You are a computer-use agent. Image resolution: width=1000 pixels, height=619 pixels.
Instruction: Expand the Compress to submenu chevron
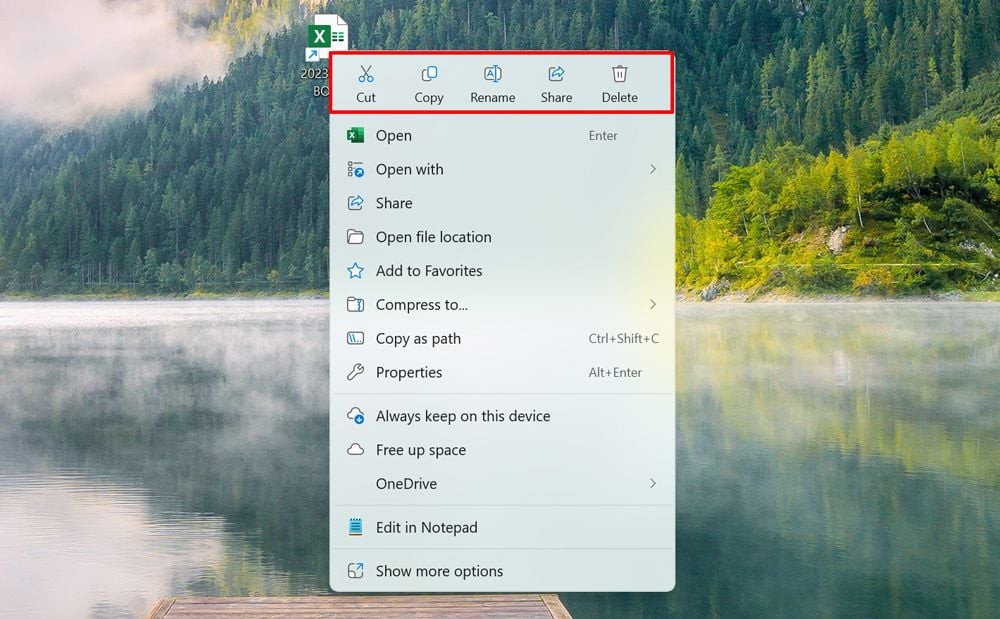click(653, 304)
